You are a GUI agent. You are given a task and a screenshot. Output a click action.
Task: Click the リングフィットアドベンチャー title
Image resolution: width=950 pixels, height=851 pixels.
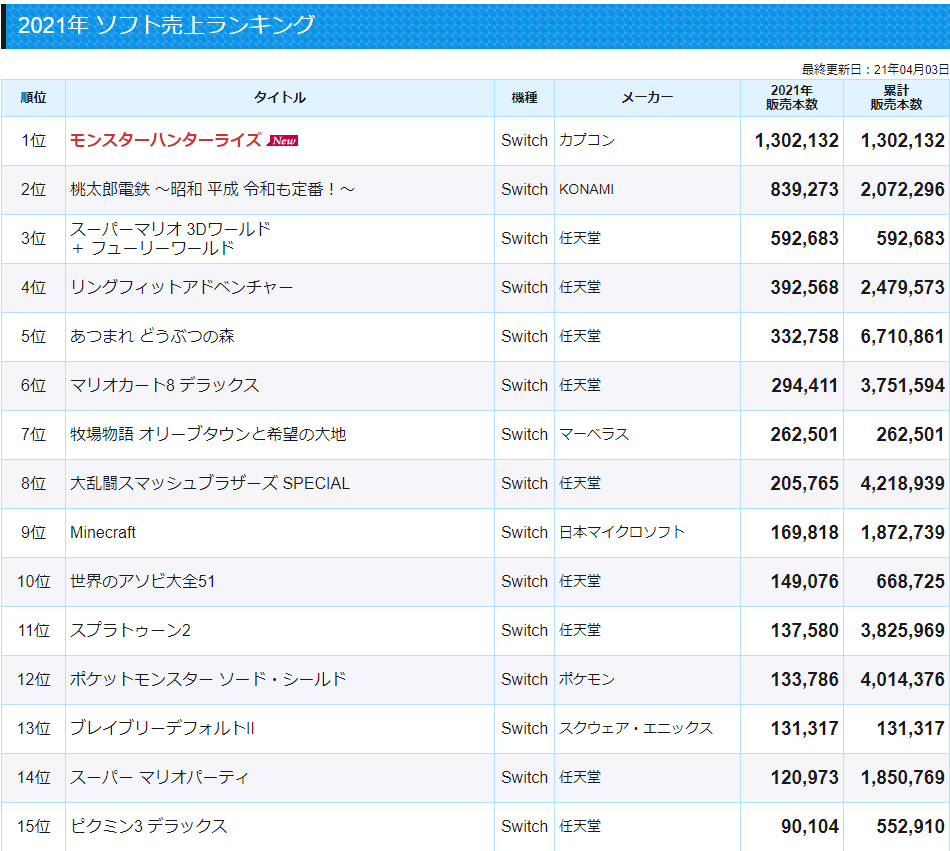pyautogui.click(x=182, y=287)
